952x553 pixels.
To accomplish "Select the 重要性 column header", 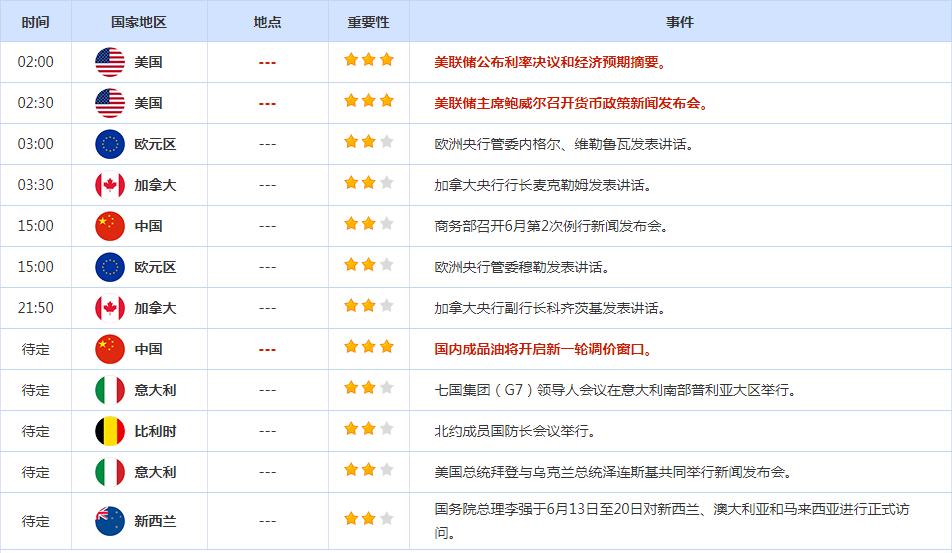I will [368, 21].
